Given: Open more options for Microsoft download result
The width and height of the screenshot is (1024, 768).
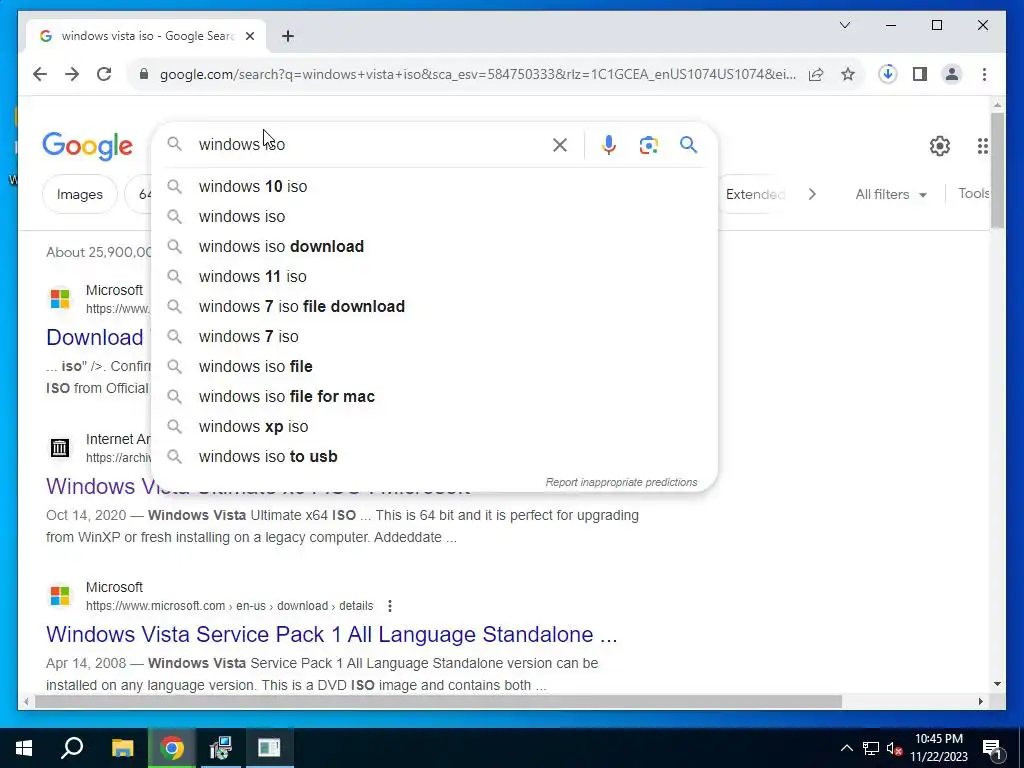Looking at the screenshot, I should pos(390,606).
